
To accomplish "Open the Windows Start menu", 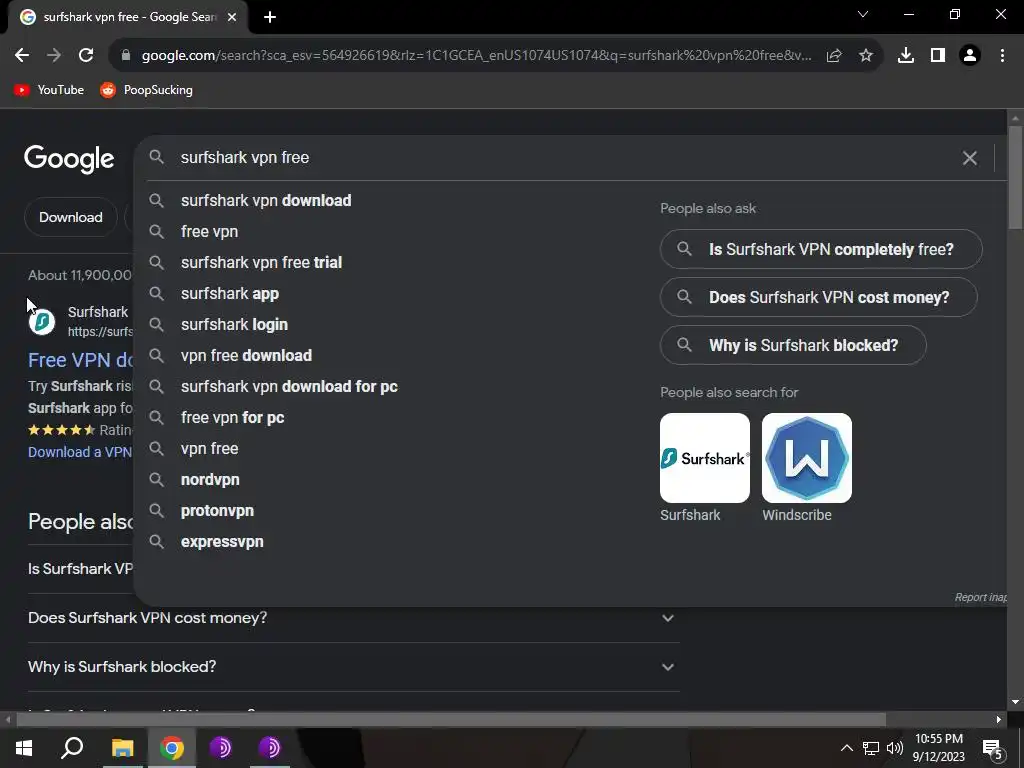I will point(24,748).
